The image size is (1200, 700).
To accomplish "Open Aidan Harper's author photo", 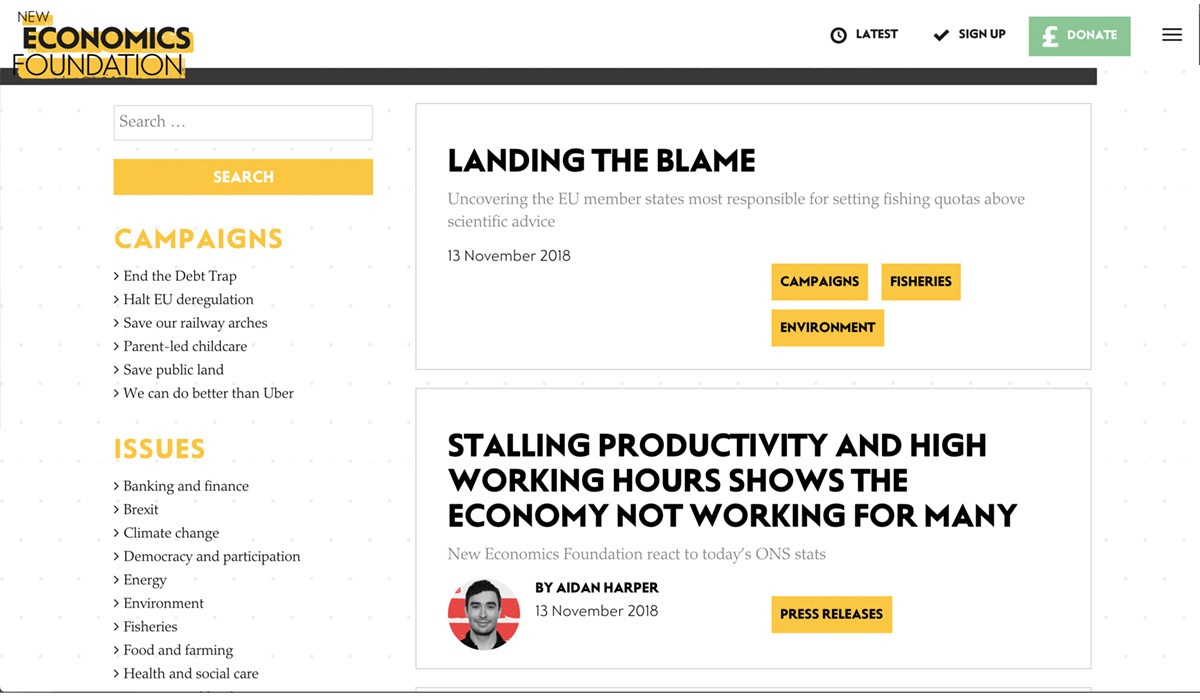I will (x=484, y=614).
